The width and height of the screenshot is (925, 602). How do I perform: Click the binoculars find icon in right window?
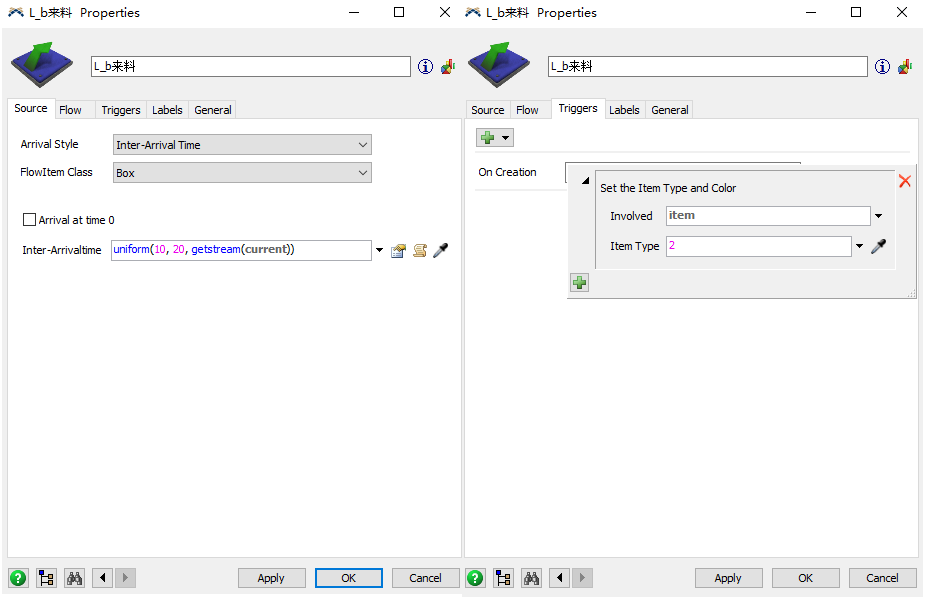click(x=532, y=578)
